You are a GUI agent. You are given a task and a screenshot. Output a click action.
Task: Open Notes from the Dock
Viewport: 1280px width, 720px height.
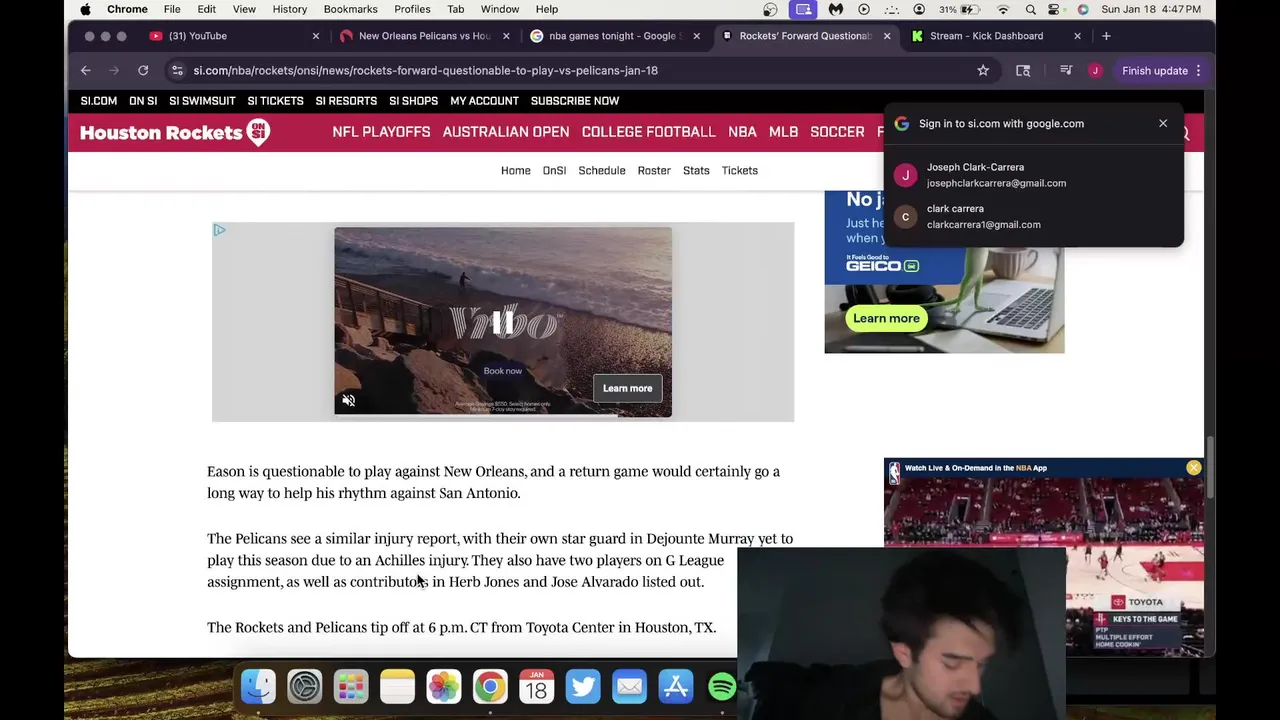[397, 686]
